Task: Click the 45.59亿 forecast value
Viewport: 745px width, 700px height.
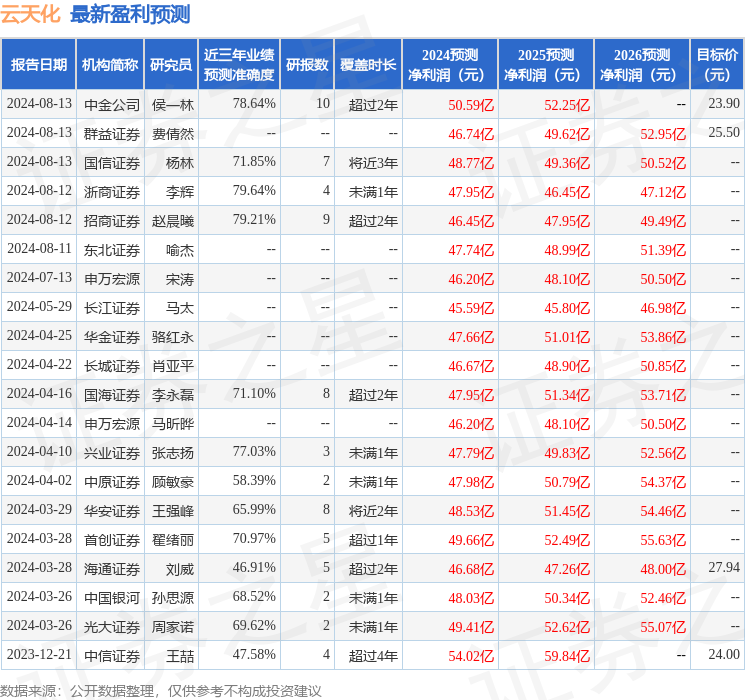Action: (471, 308)
